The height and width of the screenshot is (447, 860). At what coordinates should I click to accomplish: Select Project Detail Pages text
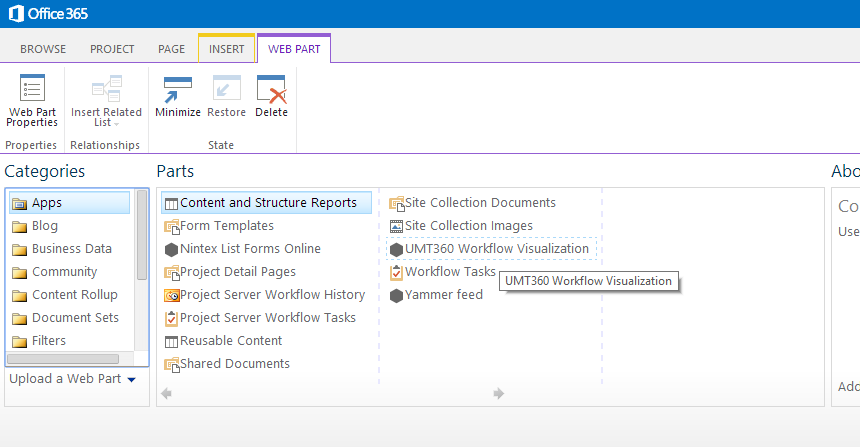pyautogui.click(x=237, y=271)
